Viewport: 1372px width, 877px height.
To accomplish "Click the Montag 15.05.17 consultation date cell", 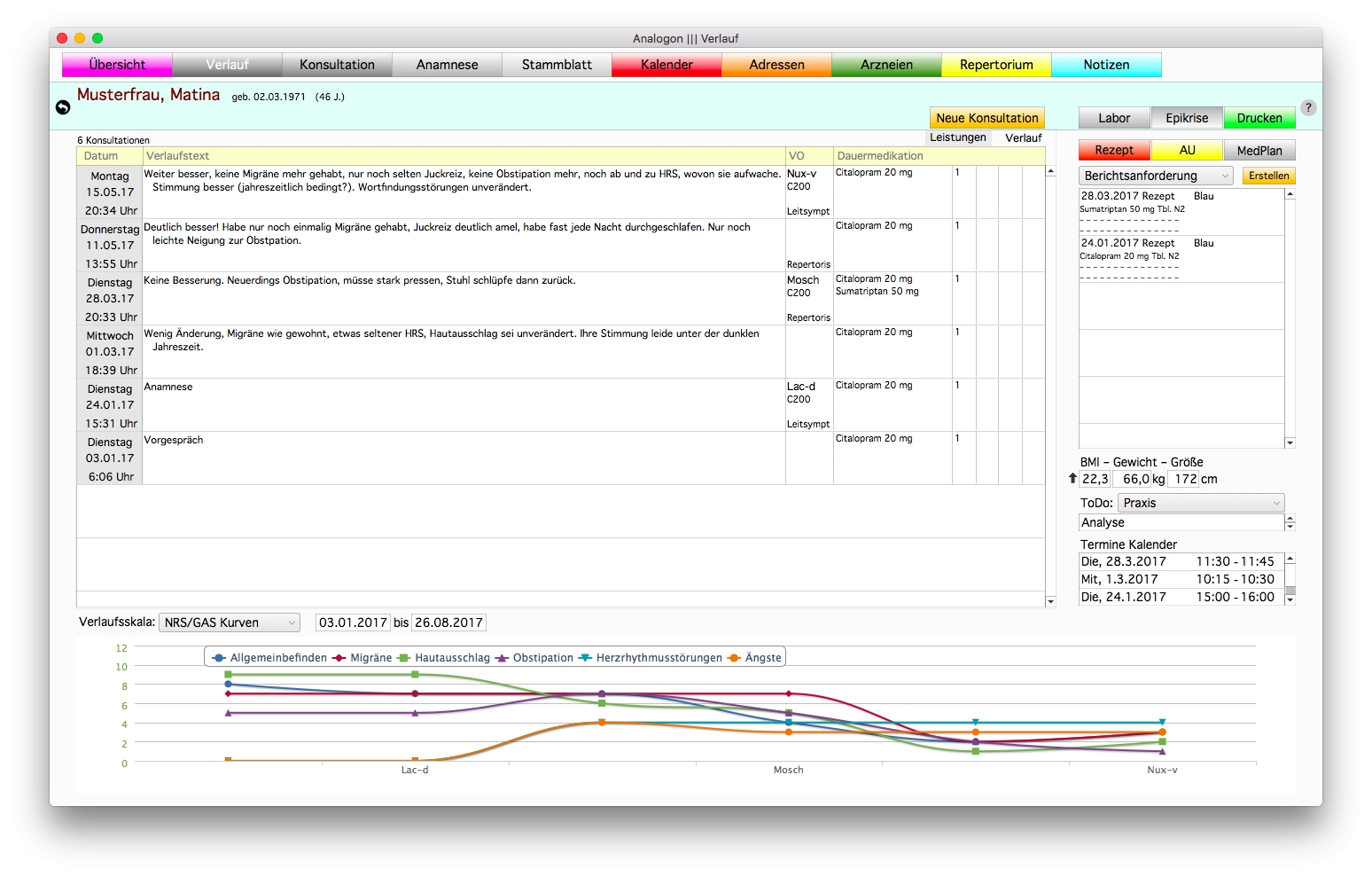I will [110, 192].
